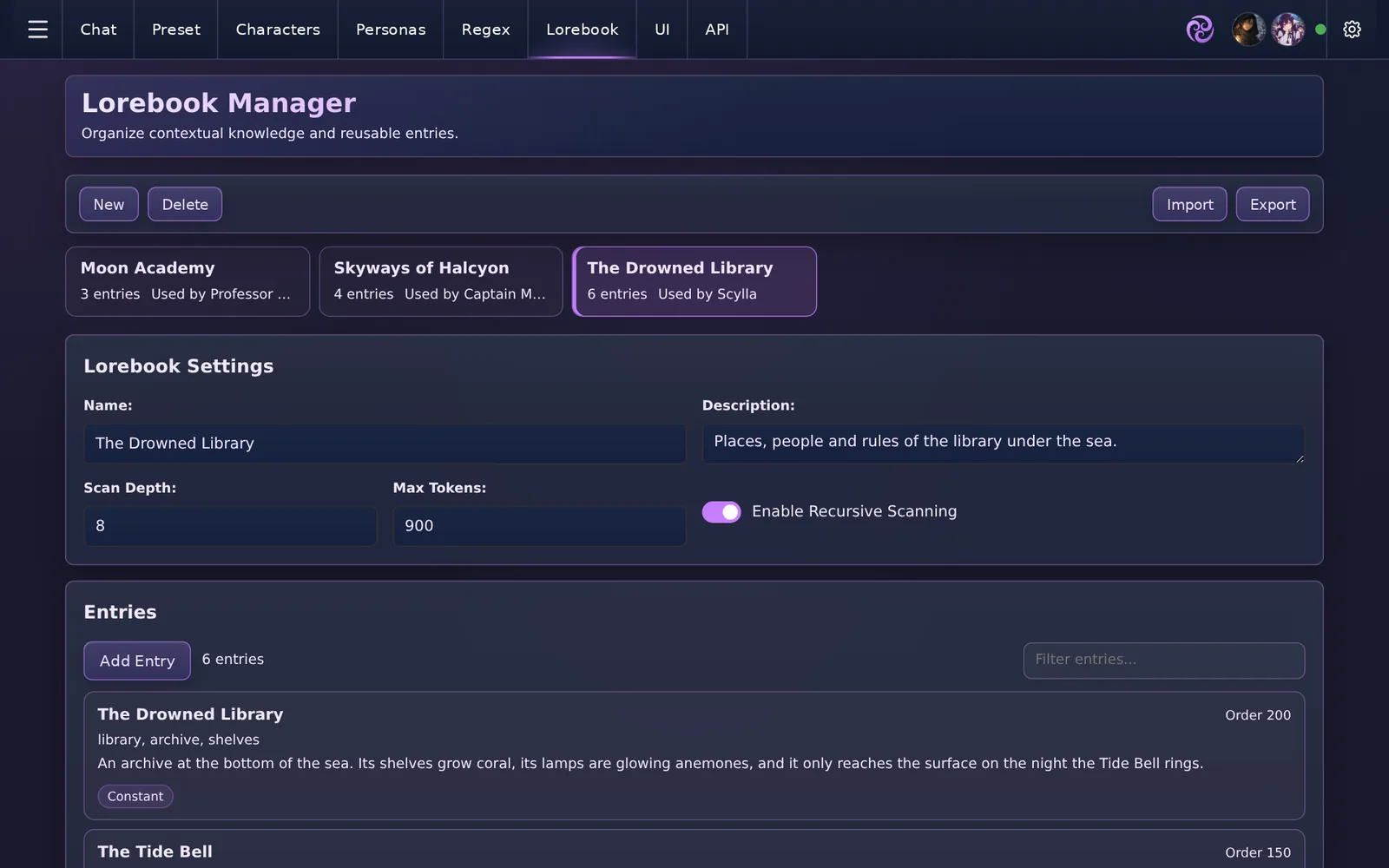The image size is (1389, 868).
Task: Select the dark-haired user avatar
Action: pos(1248,30)
